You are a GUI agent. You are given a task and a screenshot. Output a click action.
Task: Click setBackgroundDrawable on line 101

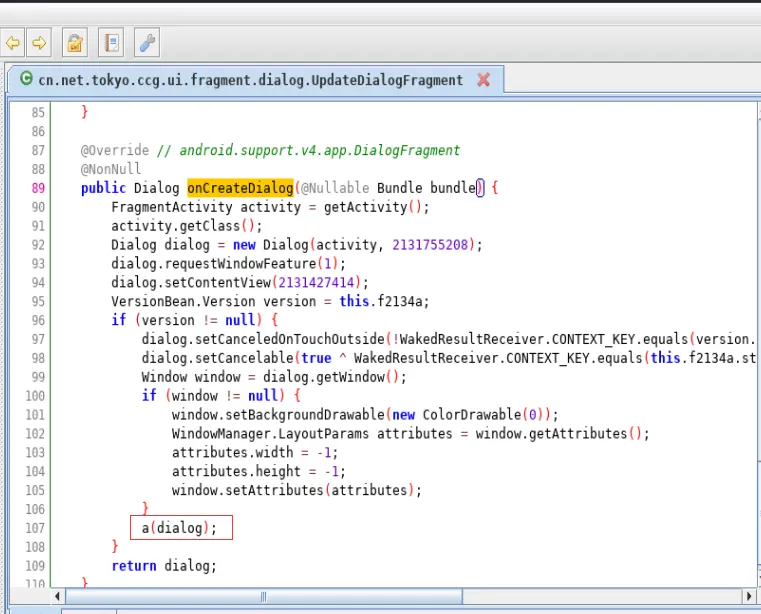(305, 415)
